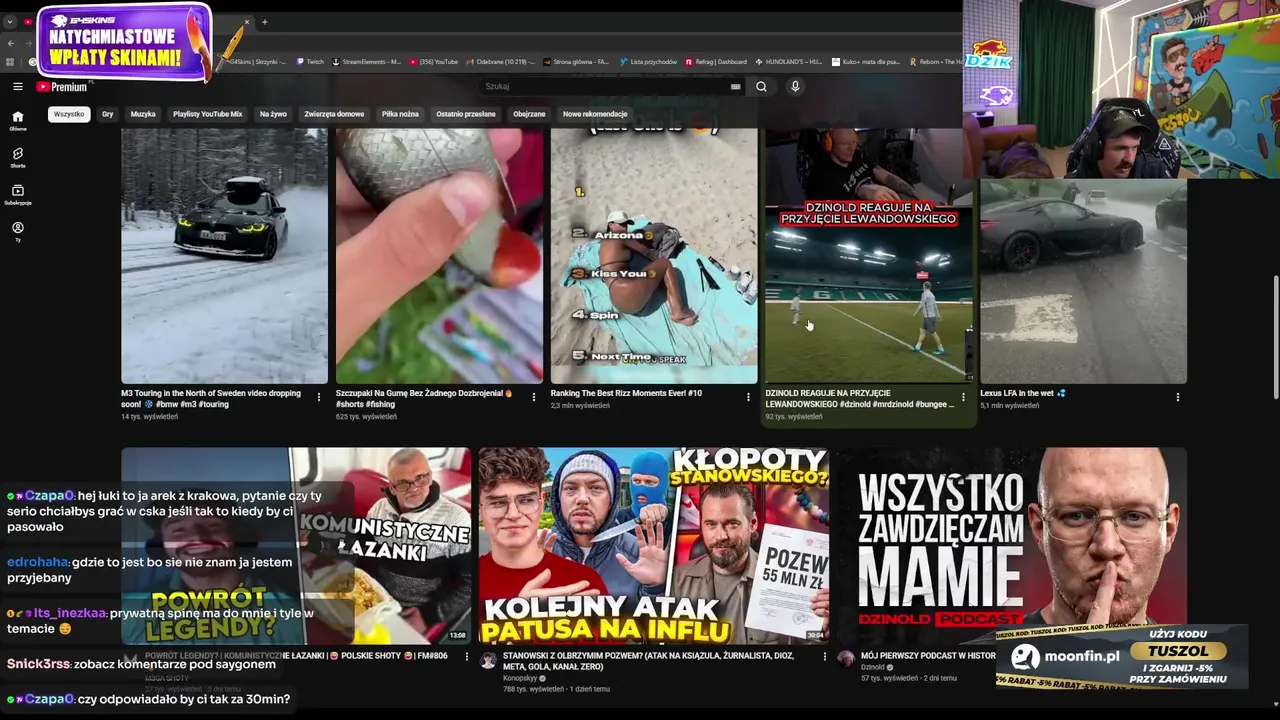Close the current YouTube browser tab
1280x720 pixels.
coord(247,22)
